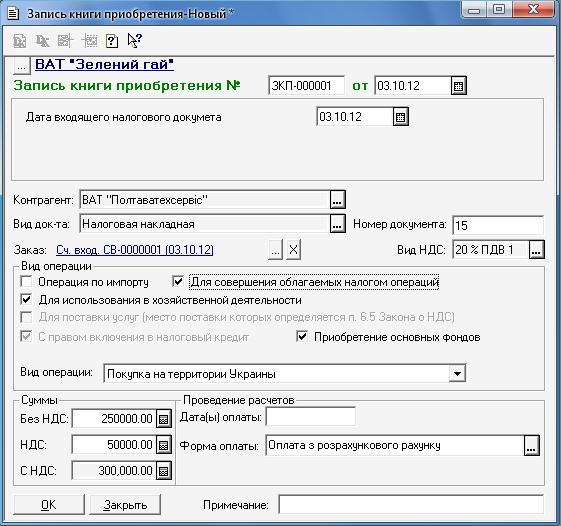Image resolution: width=561 pixels, height=526 pixels.
Task: Open calendar for incoming tax document date
Action: (400, 117)
